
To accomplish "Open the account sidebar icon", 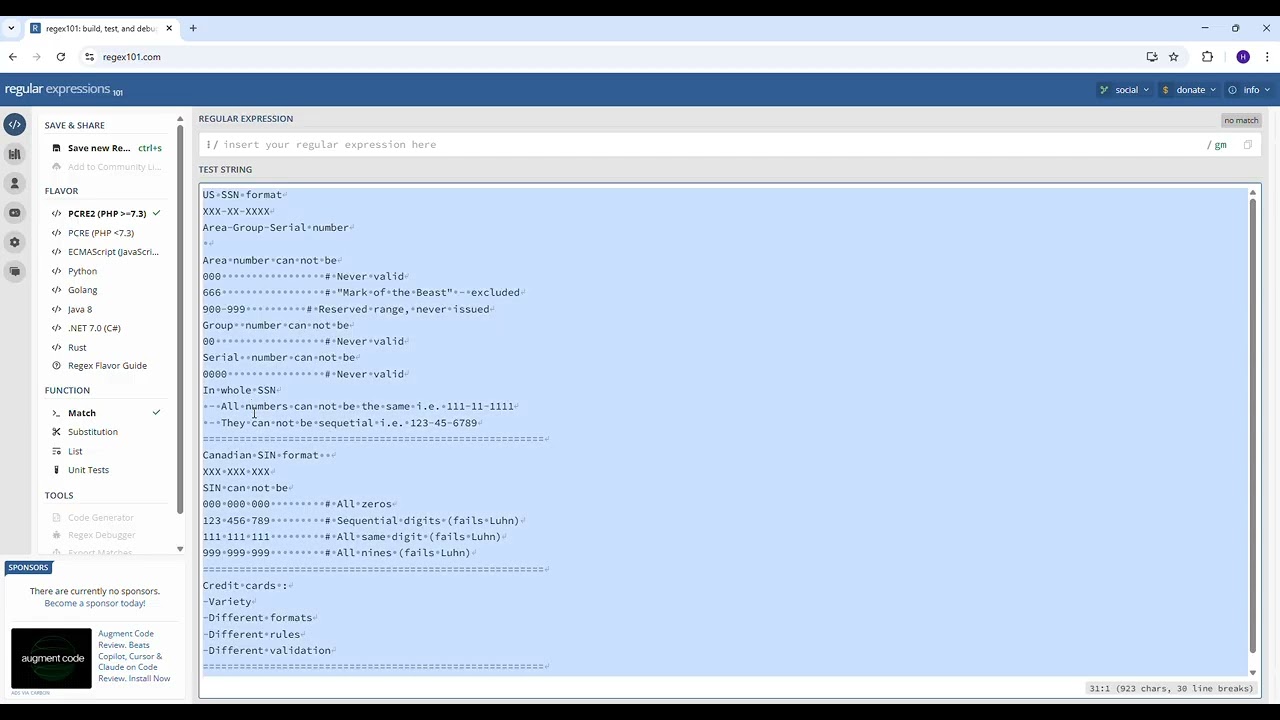I will point(14,184).
